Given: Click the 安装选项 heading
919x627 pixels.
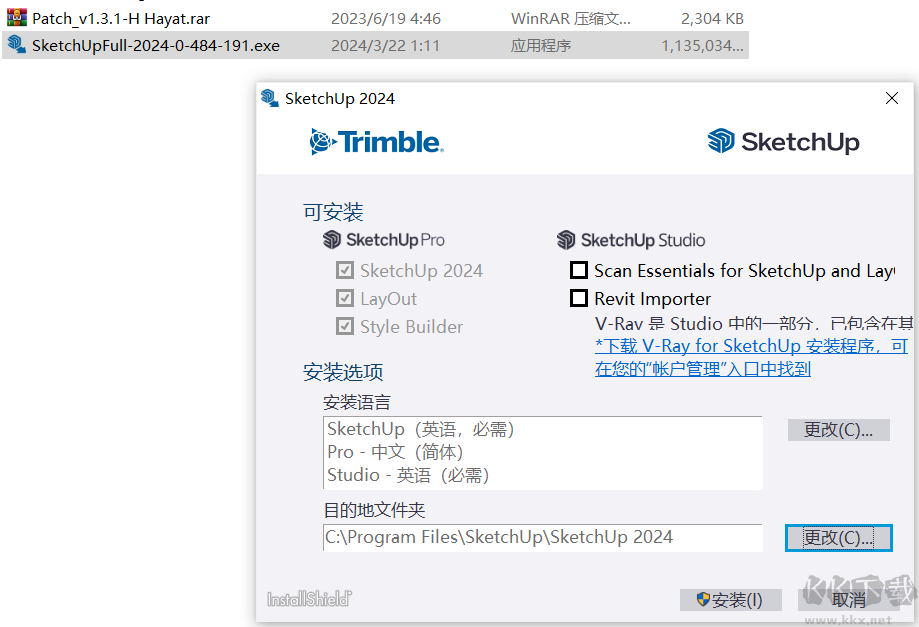Looking at the screenshot, I should 343,372.
